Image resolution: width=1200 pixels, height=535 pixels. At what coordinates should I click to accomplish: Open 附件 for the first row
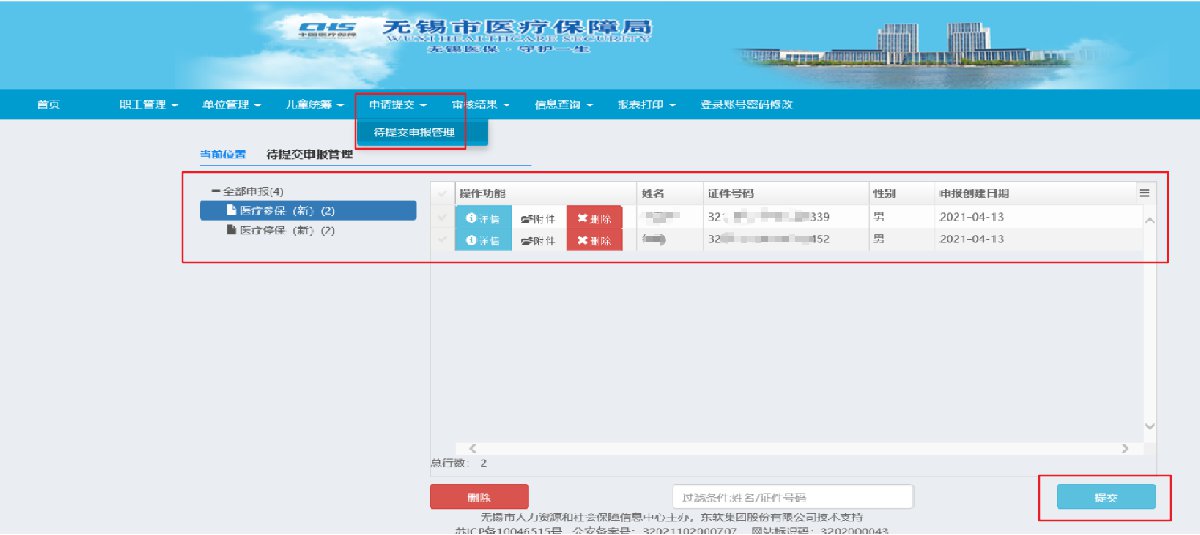(x=538, y=217)
